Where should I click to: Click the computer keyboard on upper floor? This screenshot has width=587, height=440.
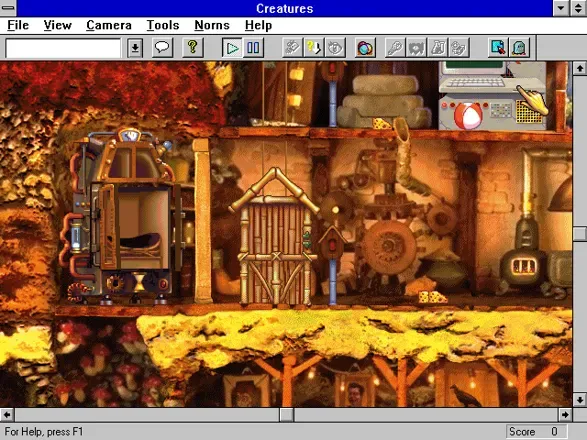(x=476, y=82)
